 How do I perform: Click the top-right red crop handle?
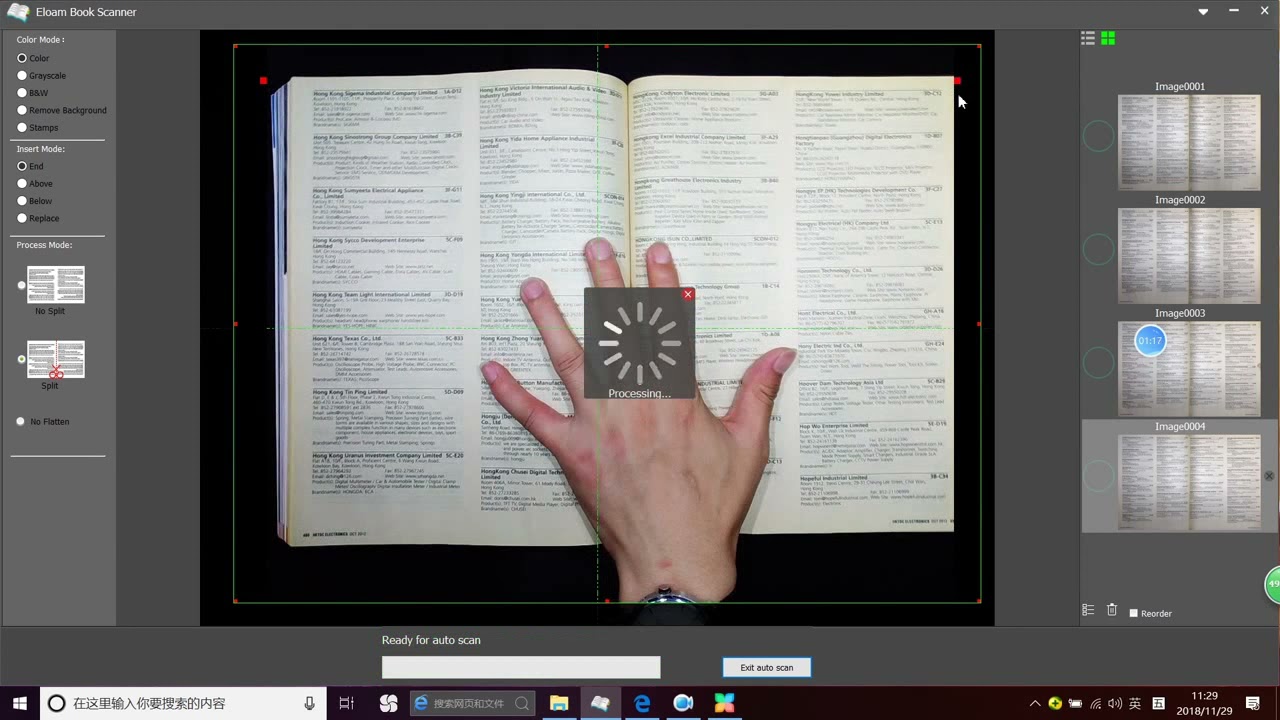[957, 80]
